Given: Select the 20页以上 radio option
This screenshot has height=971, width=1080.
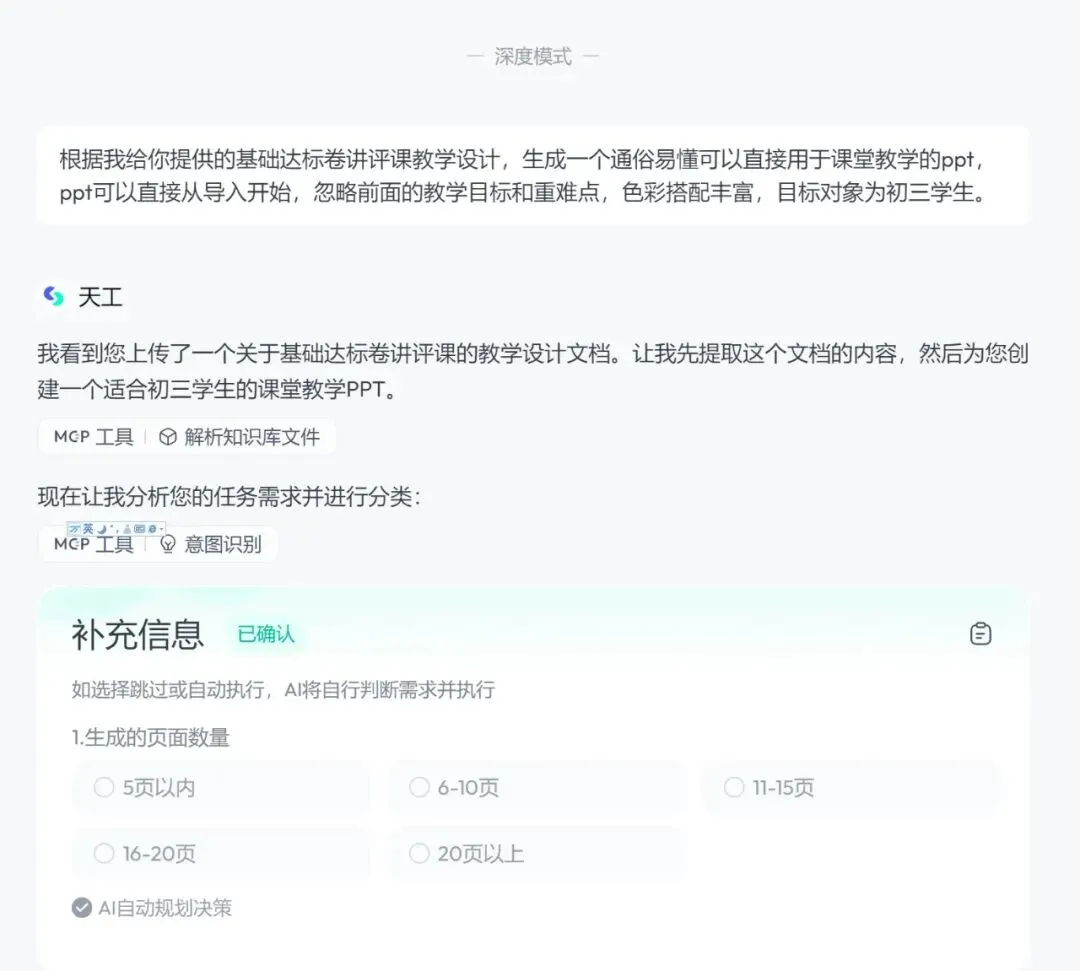Looking at the screenshot, I should click(419, 854).
